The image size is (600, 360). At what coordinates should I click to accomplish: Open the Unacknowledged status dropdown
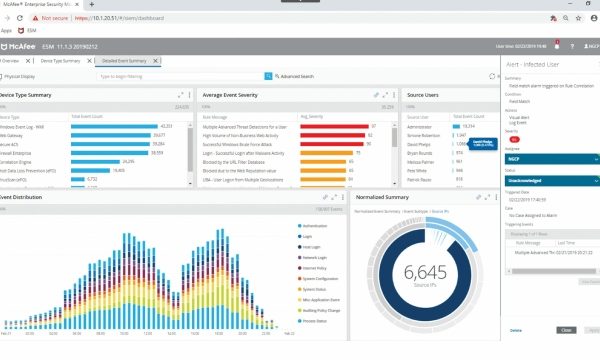coord(552,181)
